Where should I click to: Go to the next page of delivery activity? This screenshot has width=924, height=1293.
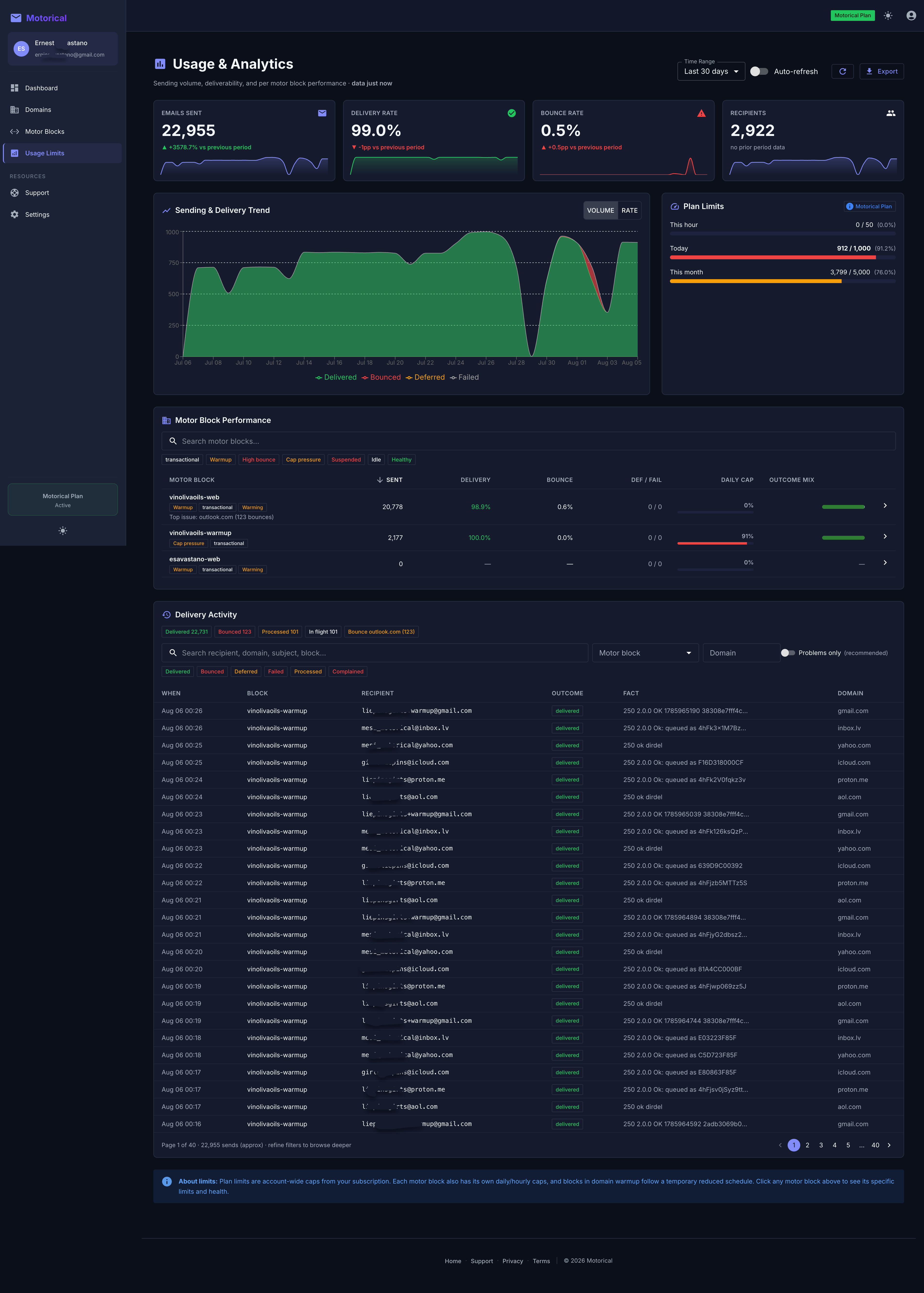(889, 1145)
